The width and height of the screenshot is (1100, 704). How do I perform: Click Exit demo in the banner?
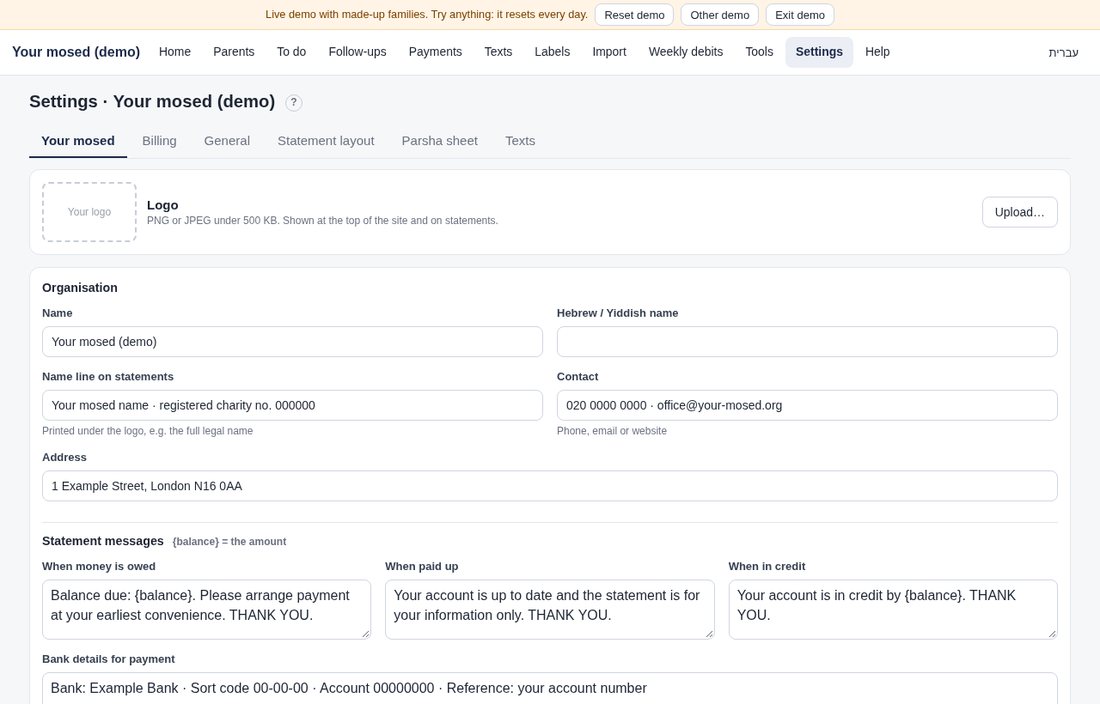click(800, 15)
